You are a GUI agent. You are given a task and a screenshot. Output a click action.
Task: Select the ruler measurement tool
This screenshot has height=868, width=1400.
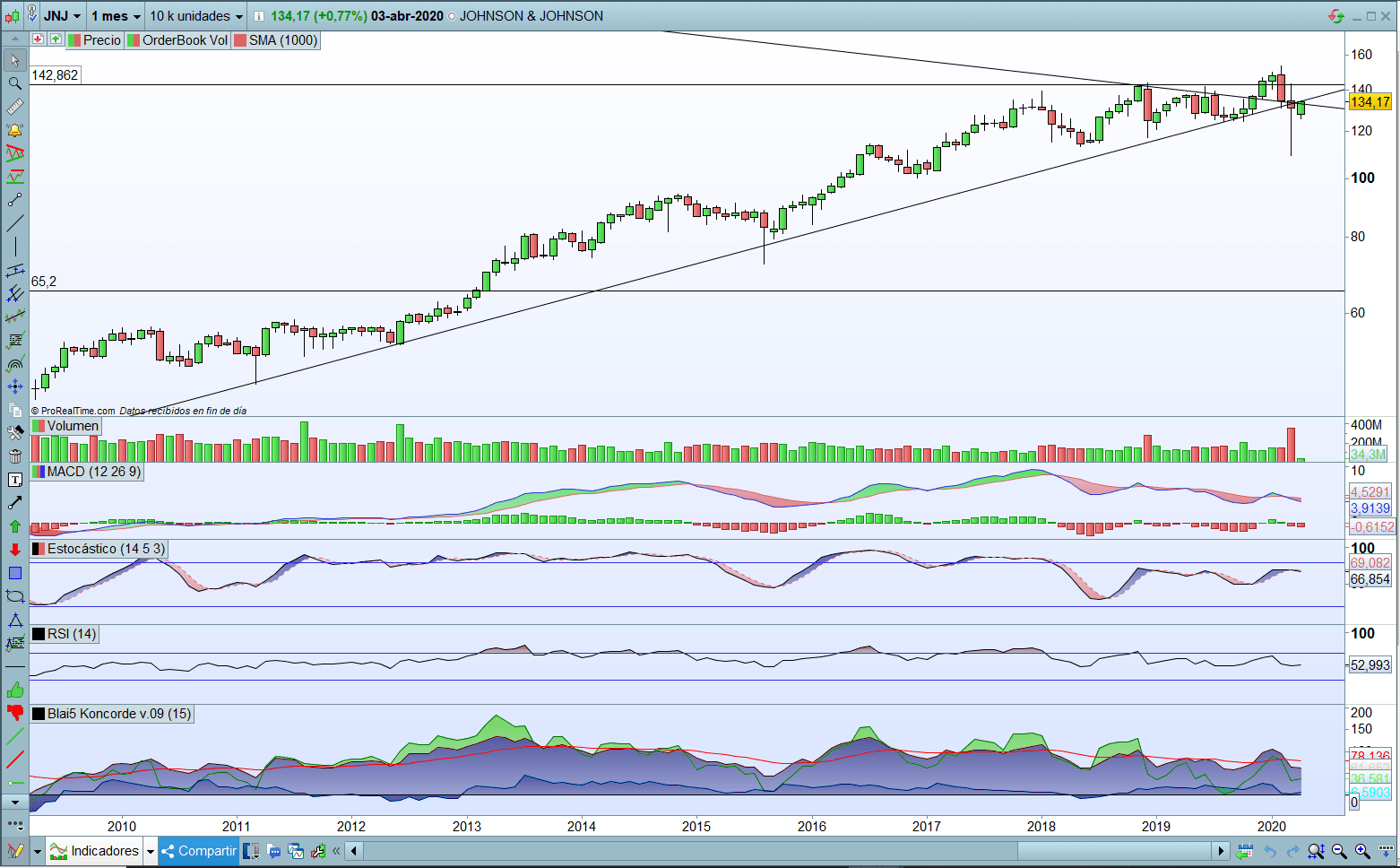click(x=14, y=107)
